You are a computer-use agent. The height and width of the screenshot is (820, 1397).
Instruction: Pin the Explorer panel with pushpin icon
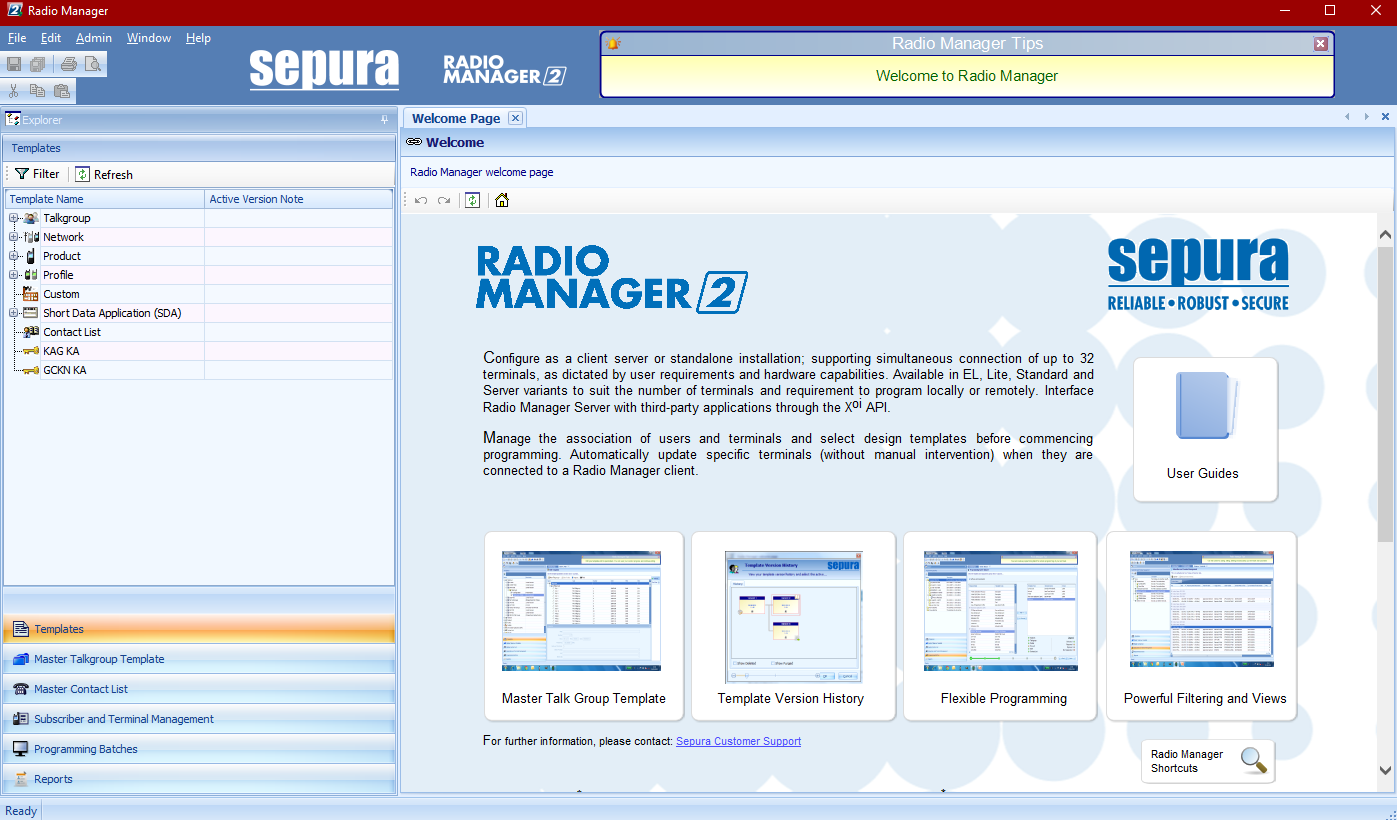[385, 120]
